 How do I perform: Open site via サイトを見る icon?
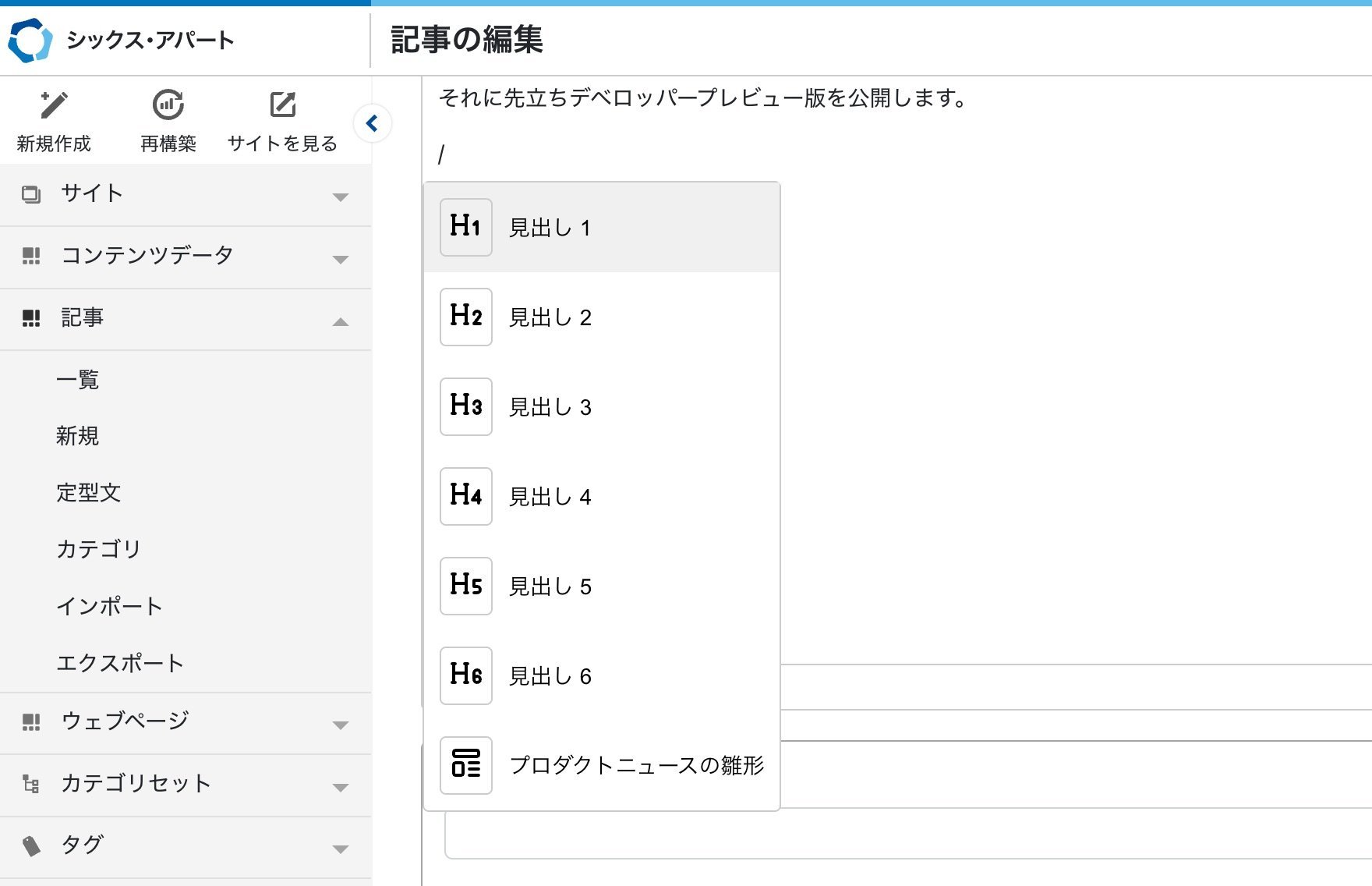point(282,105)
